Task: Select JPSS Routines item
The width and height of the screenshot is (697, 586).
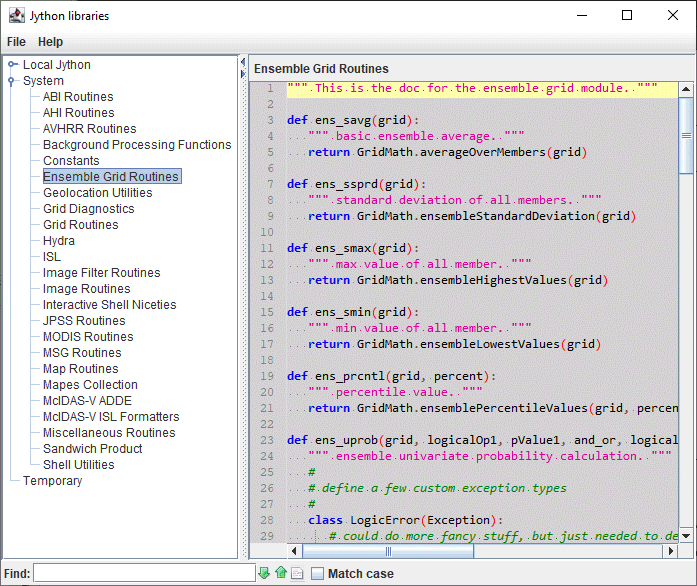Action: [x=84, y=321]
